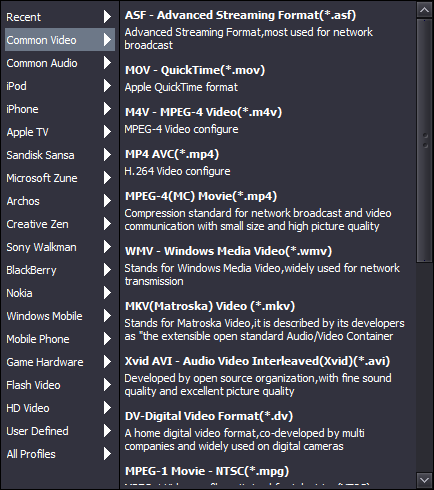Viewport: 434px width, 490px height.
Task: Click the vertical scrollbar thumb
Action: click(424, 140)
